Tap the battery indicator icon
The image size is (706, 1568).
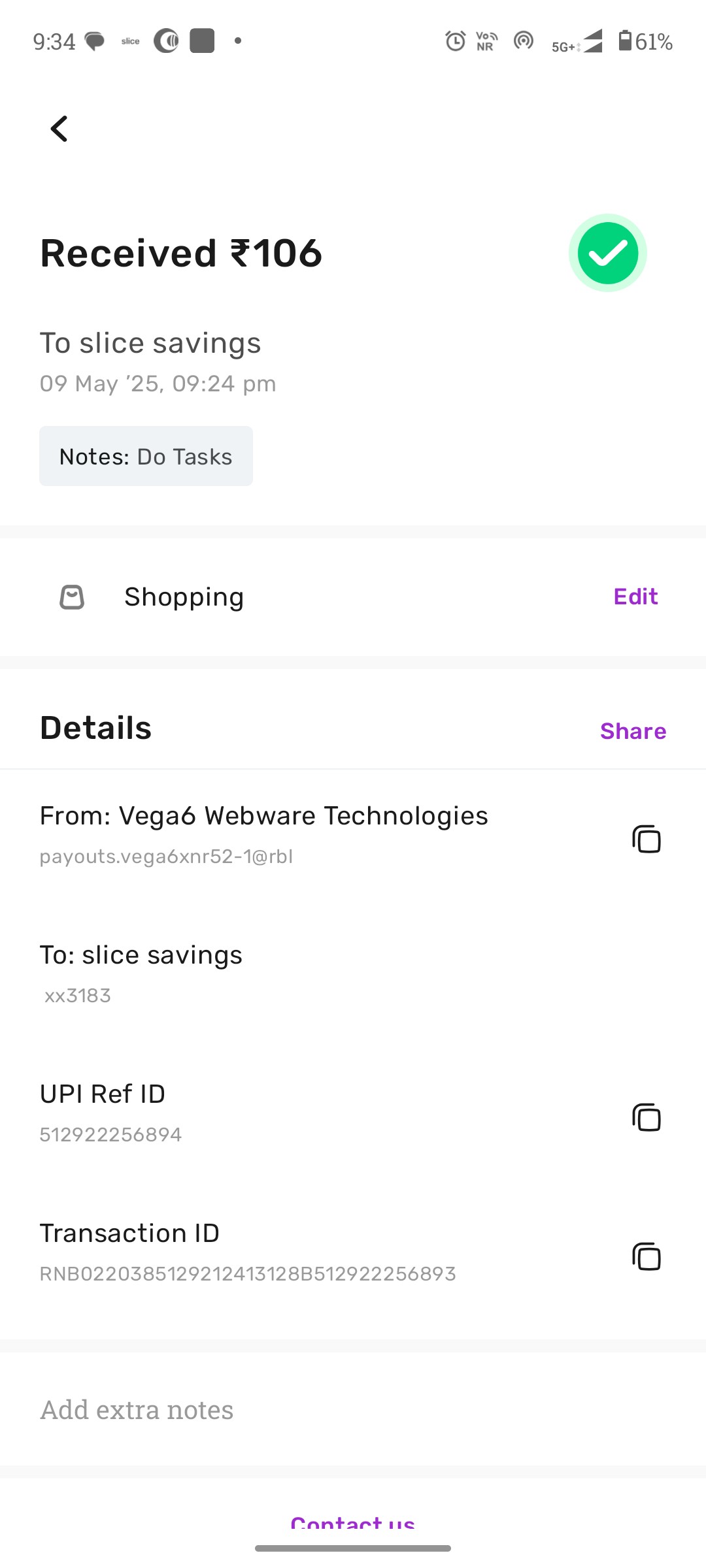(626, 41)
